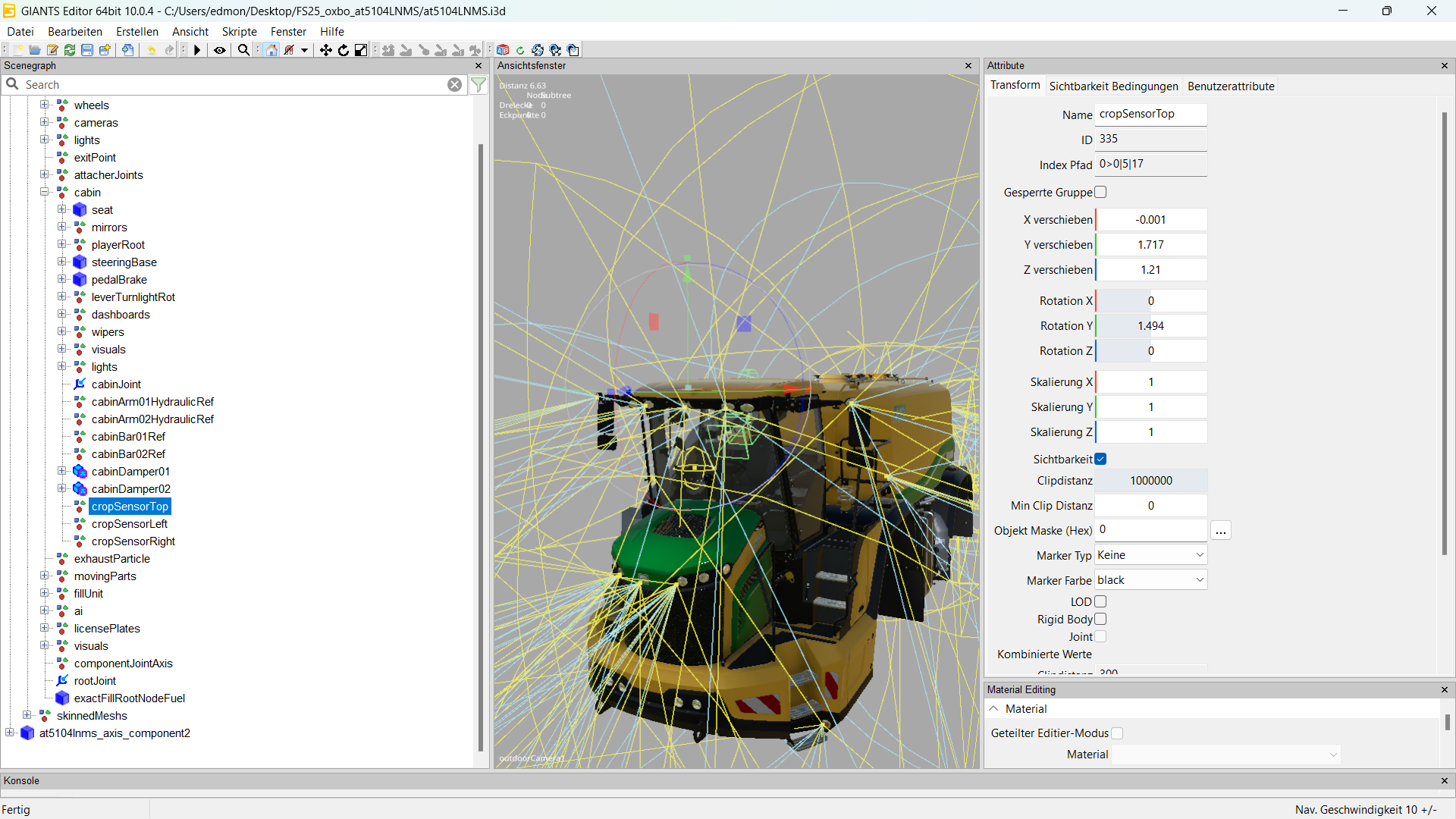Click the edit file pencil toolbar icon

(52, 50)
